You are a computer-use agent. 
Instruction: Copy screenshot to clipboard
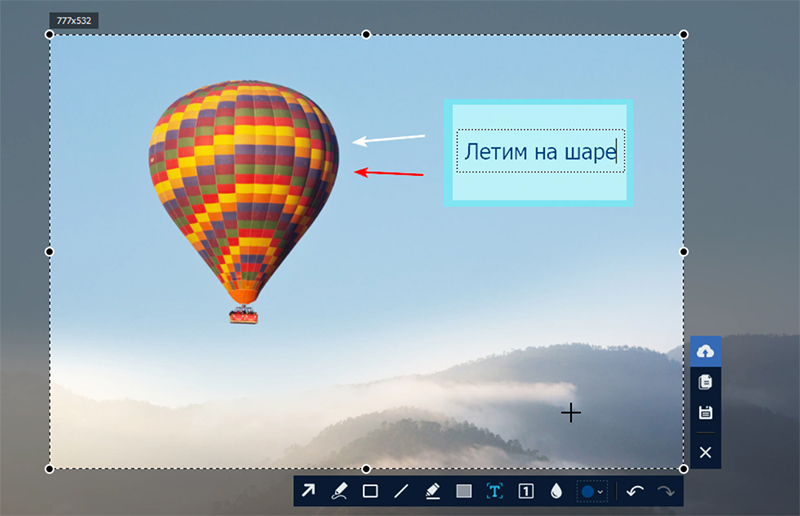pyautogui.click(x=705, y=382)
